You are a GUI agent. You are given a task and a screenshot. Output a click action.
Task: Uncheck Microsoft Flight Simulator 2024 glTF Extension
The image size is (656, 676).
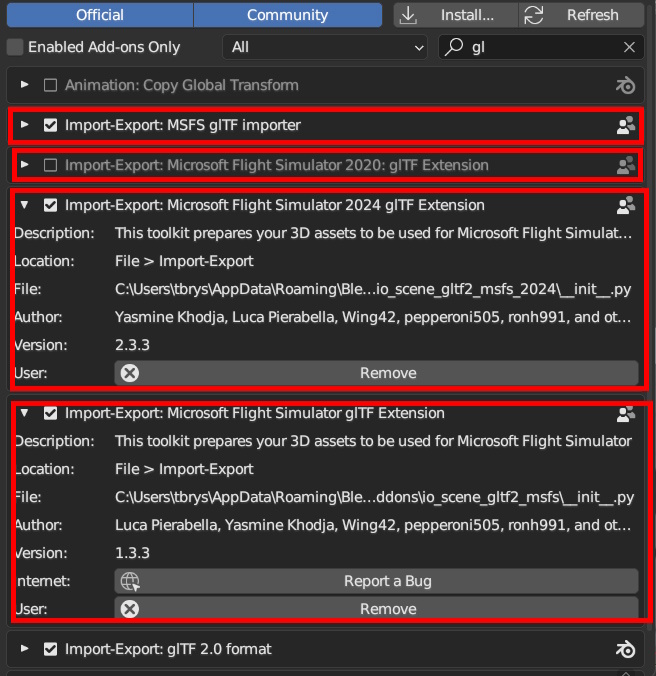(x=50, y=205)
